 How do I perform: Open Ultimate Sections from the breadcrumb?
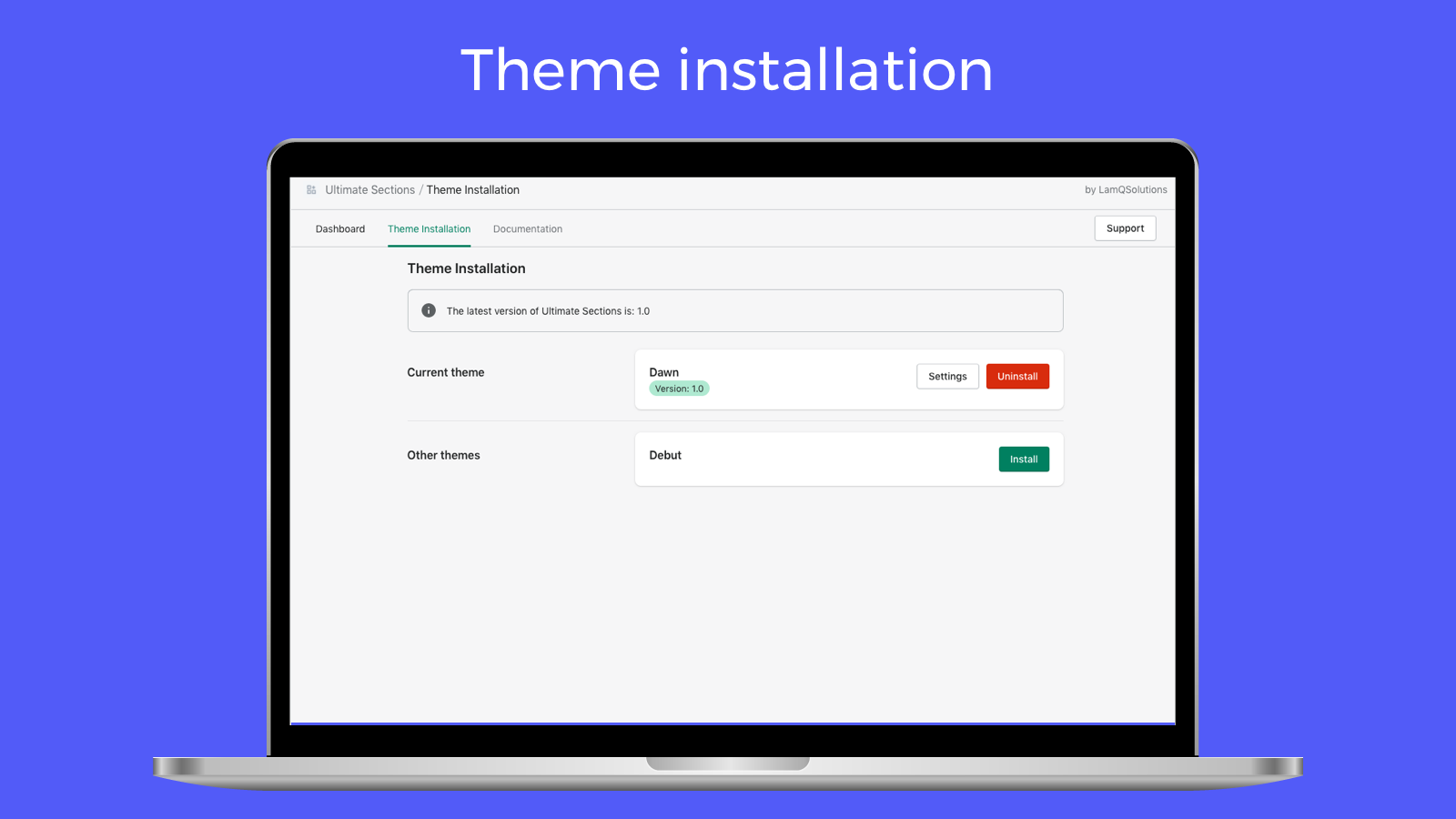[369, 189]
